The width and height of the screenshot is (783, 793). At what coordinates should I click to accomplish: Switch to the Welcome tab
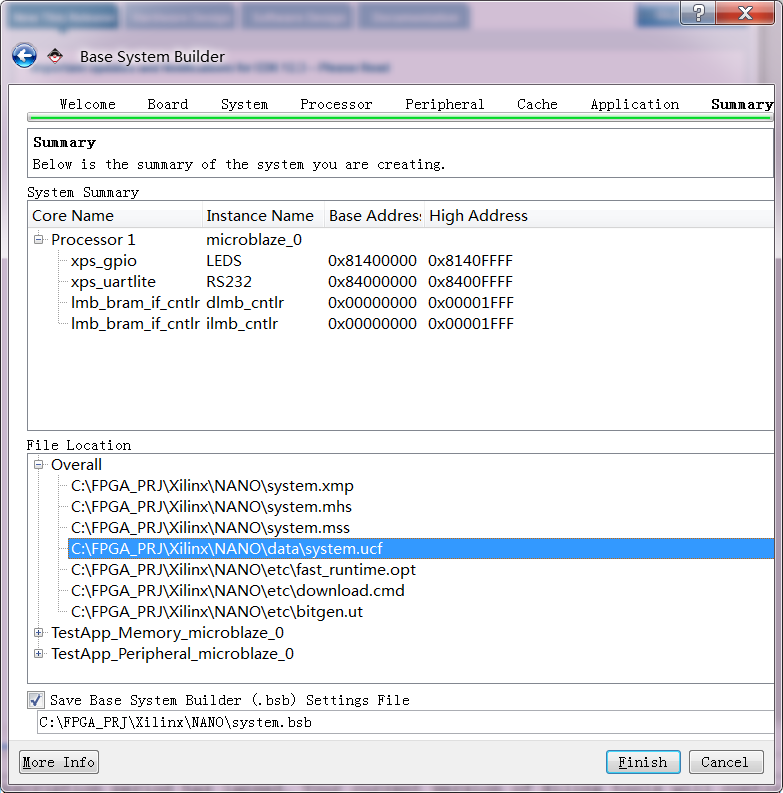(87, 104)
